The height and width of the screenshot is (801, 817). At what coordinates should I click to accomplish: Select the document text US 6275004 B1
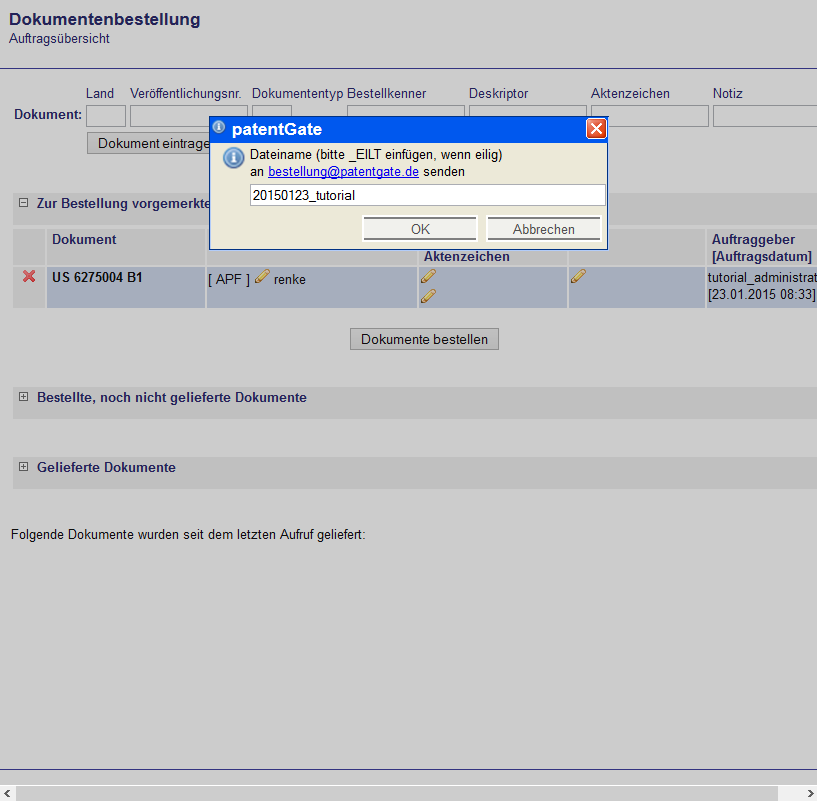pyautogui.click(x=97, y=277)
